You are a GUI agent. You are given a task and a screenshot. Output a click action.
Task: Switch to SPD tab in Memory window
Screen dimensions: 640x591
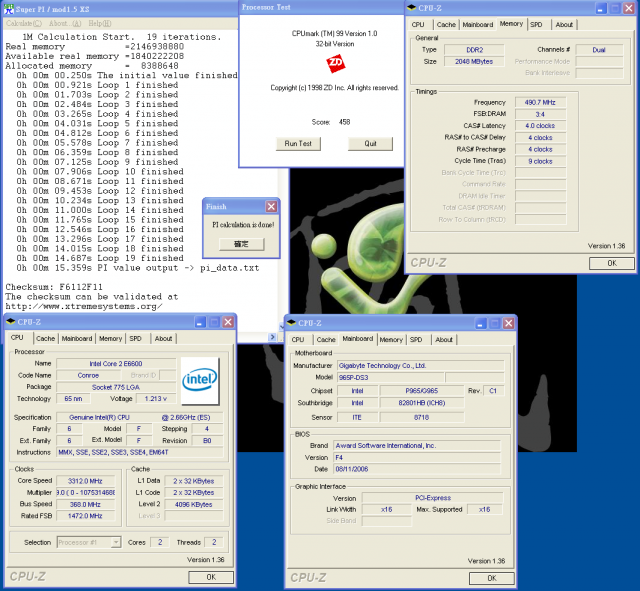536,24
